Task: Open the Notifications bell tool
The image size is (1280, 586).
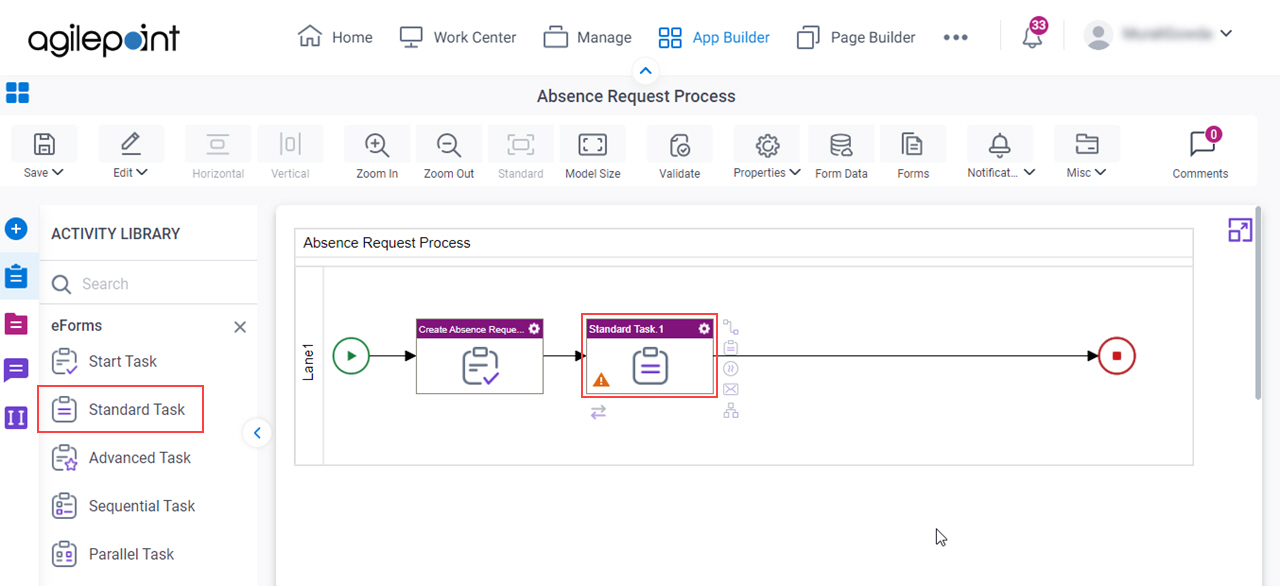Action: [1000, 145]
